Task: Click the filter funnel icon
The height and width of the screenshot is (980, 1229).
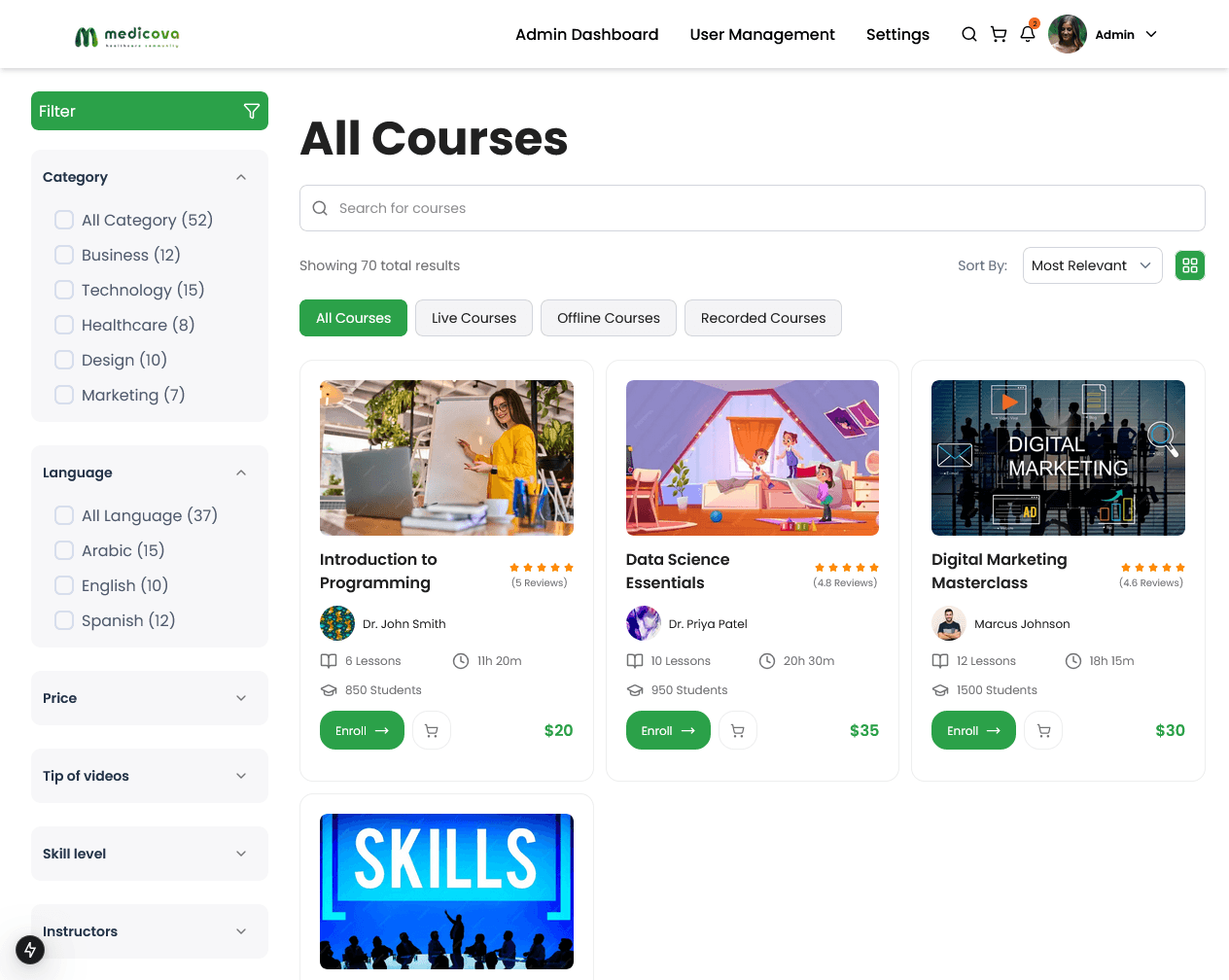Action: (252, 111)
